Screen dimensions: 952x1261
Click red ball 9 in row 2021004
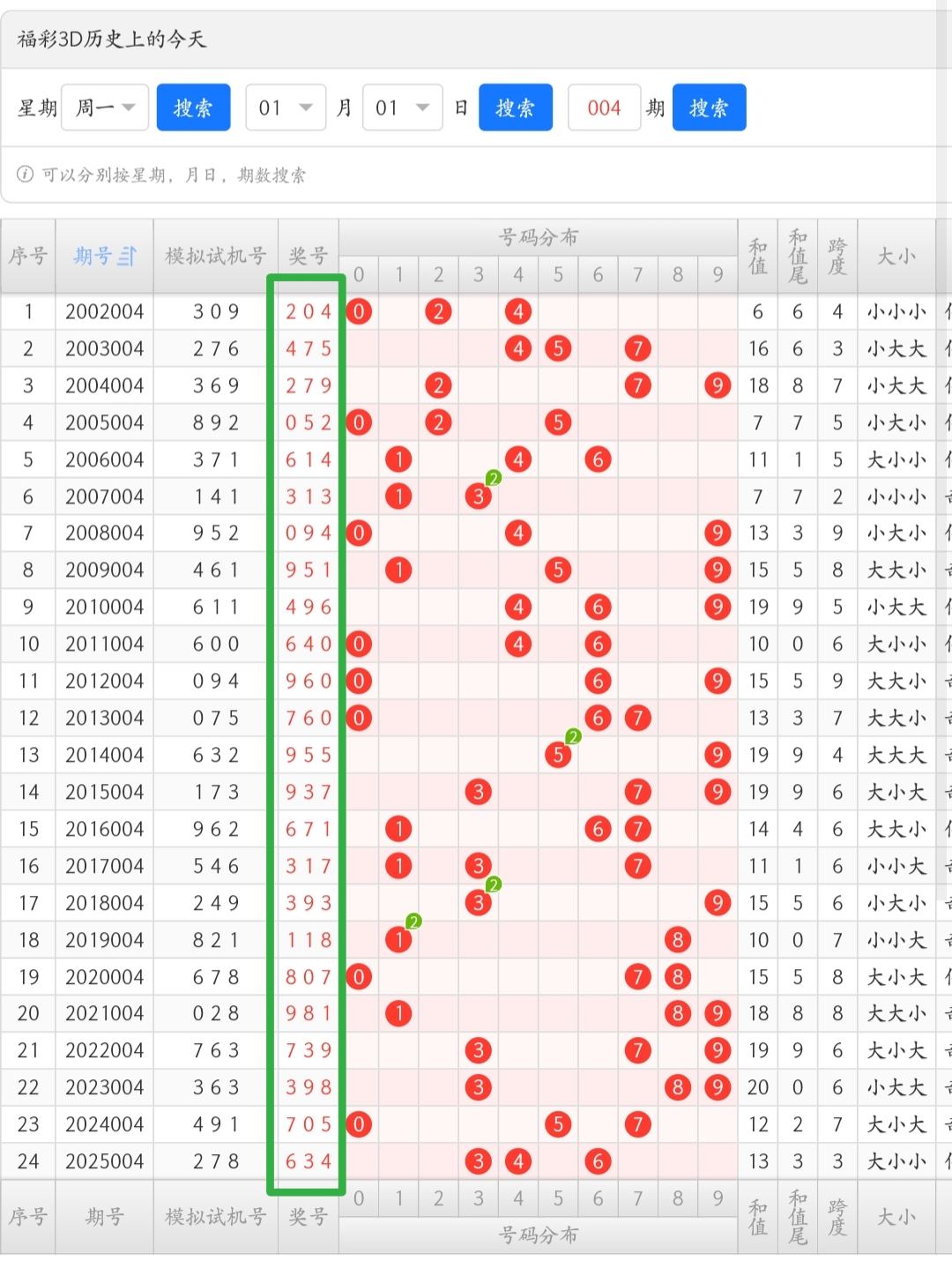[718, 1013]
